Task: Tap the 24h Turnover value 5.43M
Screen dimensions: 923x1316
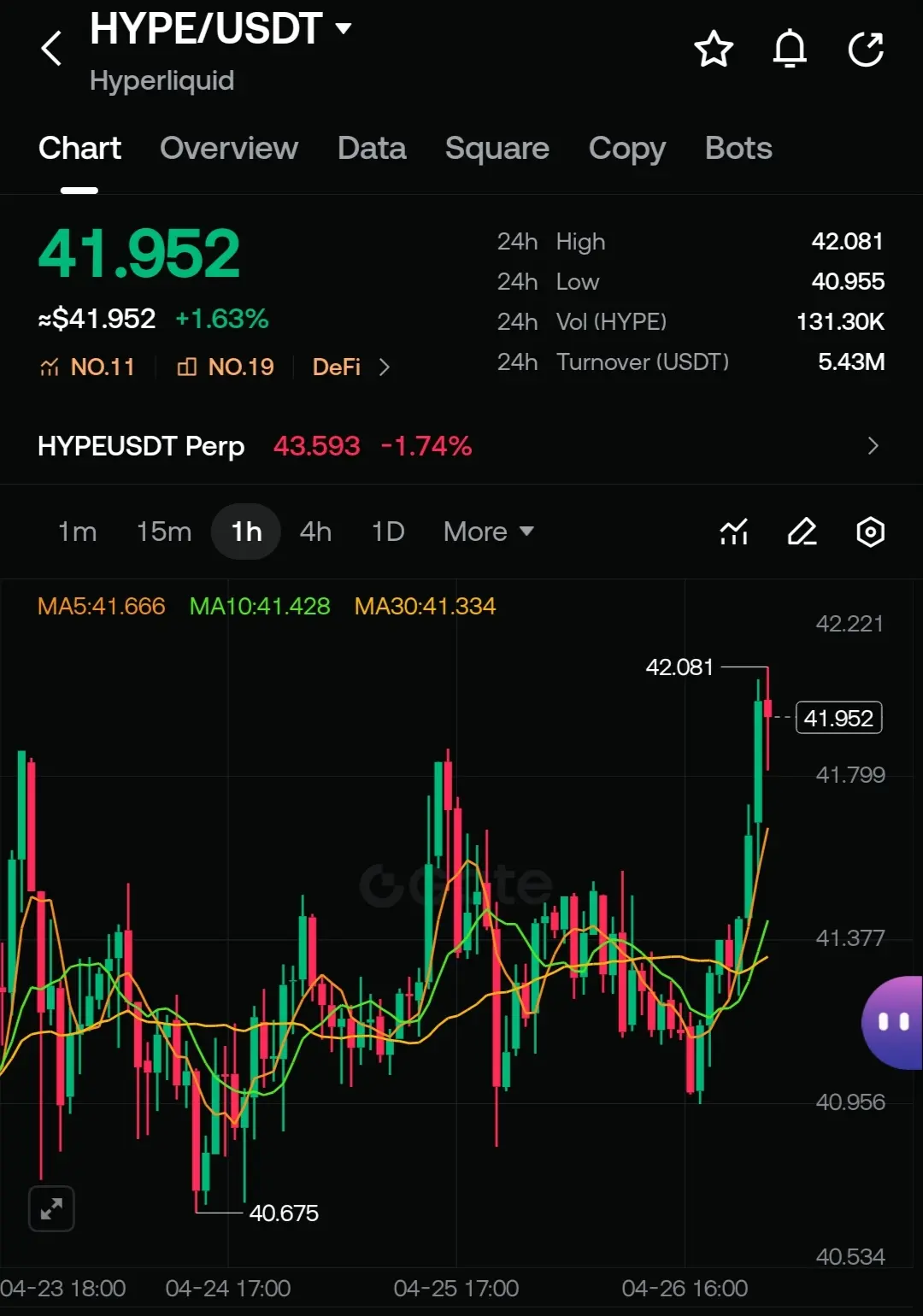Action: point(851,361)
